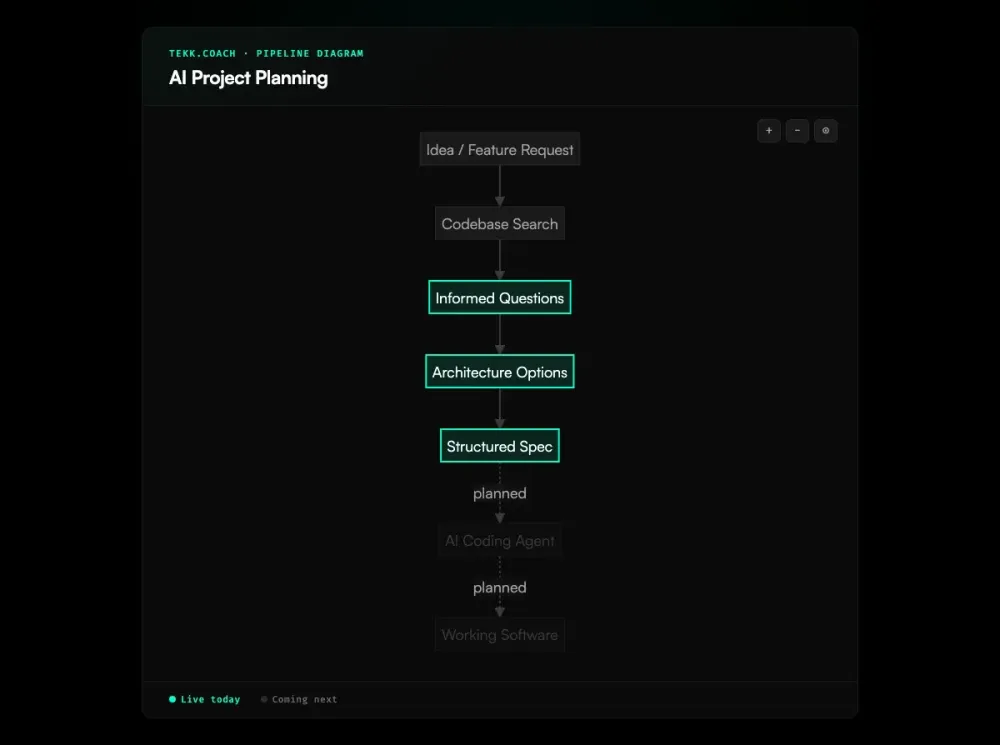Click the reset view icon beside zoom controls
This screenshot has height=745, width=1000.
click(825, 131)
